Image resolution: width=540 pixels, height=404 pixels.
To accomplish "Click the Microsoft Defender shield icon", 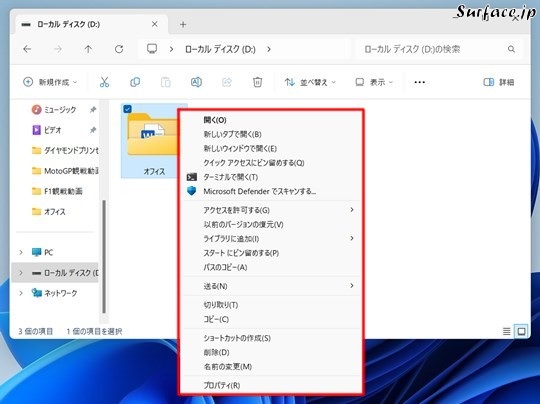I will 192,191.
